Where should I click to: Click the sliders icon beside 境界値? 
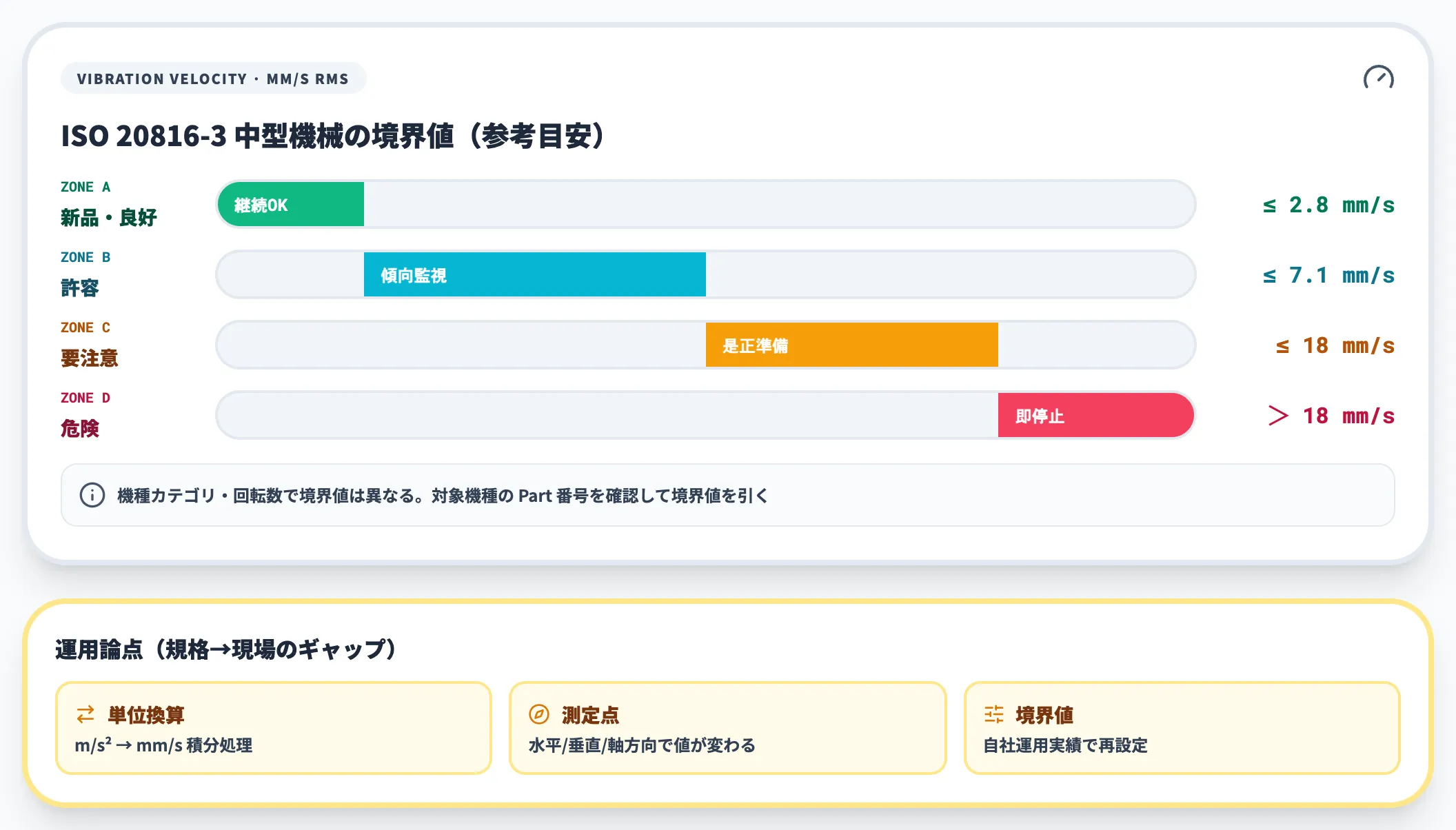click(993, 714)
